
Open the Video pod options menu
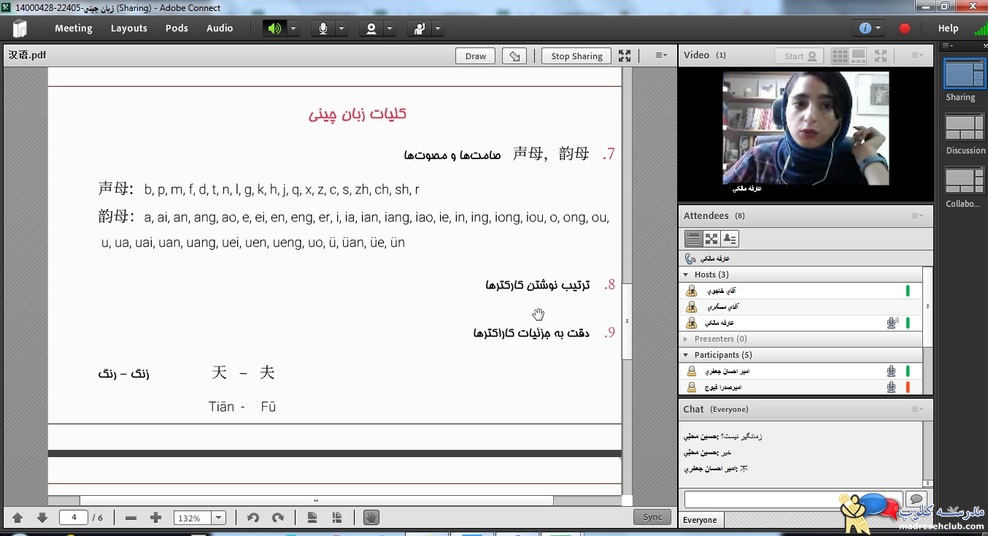[x=917, y=55]
